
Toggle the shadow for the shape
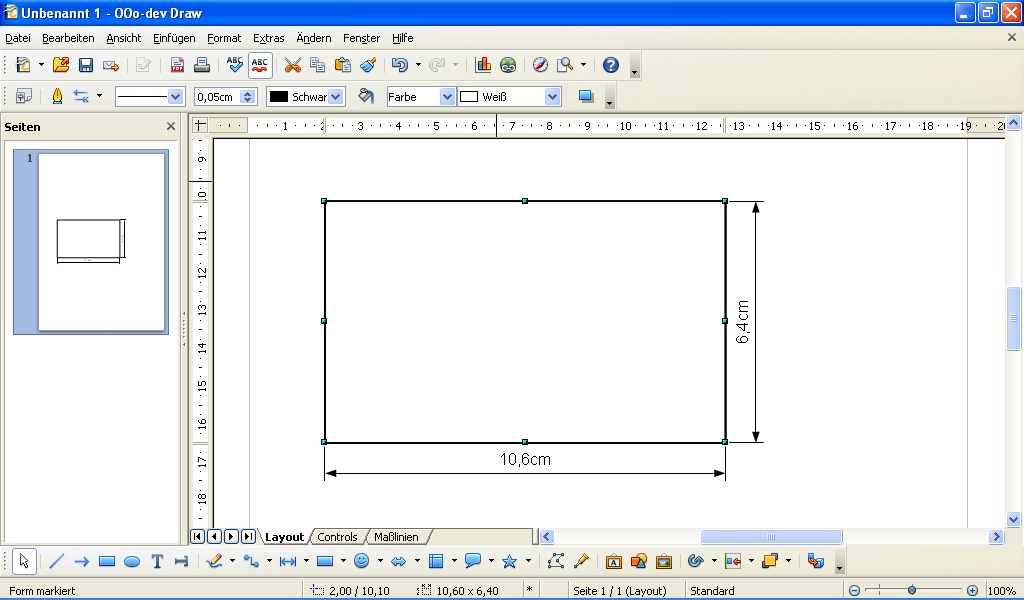pos(586,97)
